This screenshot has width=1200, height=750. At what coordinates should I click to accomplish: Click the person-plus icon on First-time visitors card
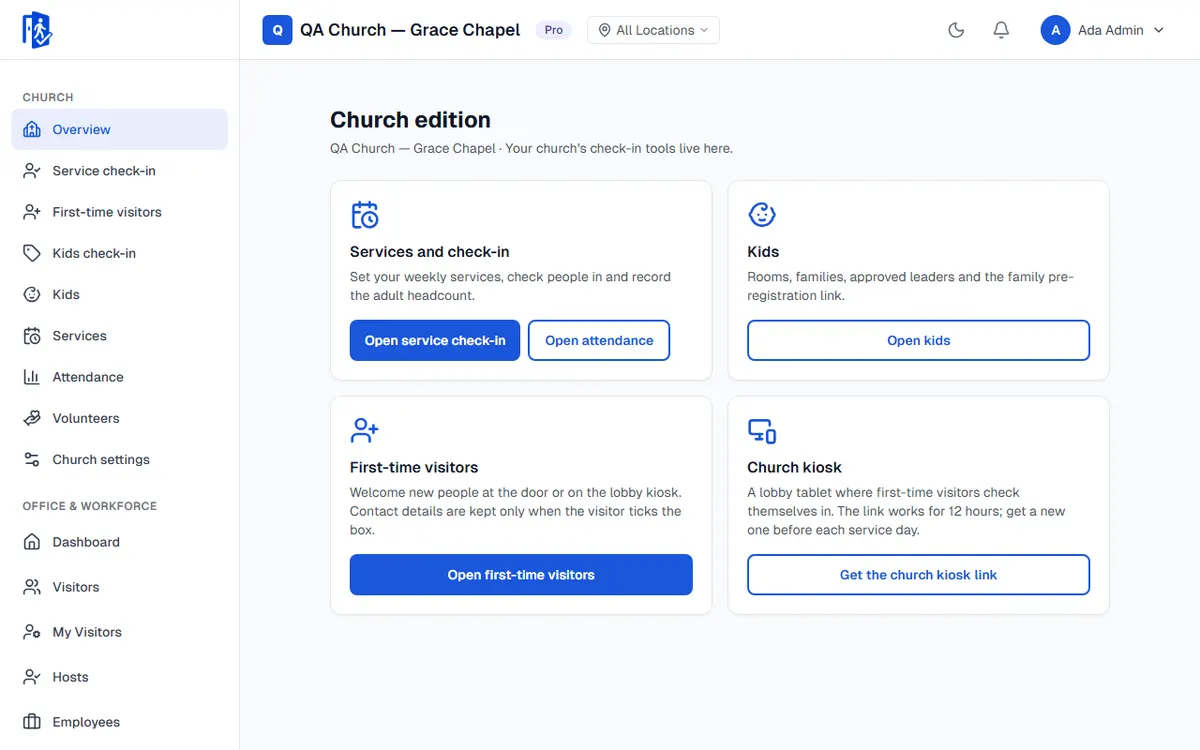pos(365,430)
